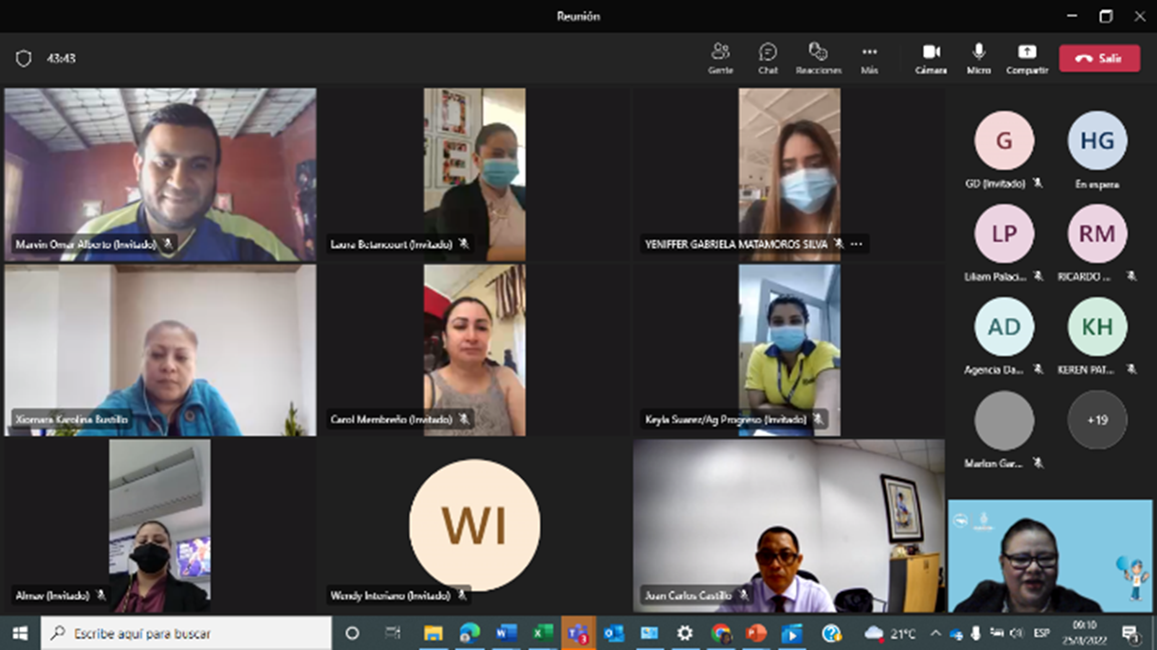Toggle the Cámara on or off
The image size is (1157, 650).
(930, 58)
